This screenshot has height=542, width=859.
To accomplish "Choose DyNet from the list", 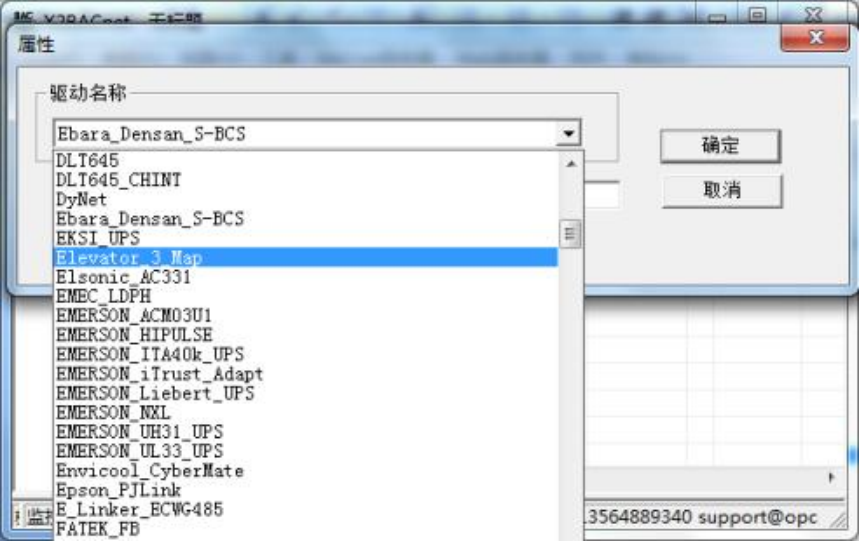I will 306,199.
